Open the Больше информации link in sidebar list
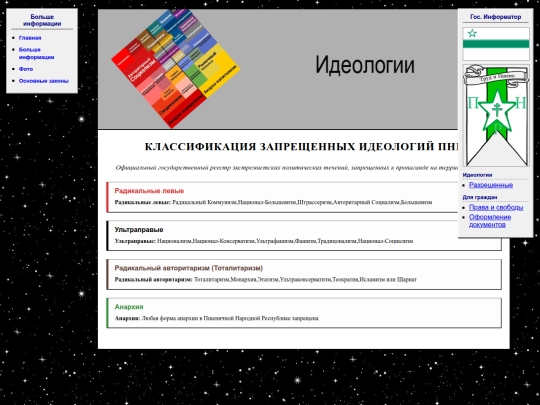Image resolution: width=540 pixels, height=405 pixels. (x=36, y=53)
